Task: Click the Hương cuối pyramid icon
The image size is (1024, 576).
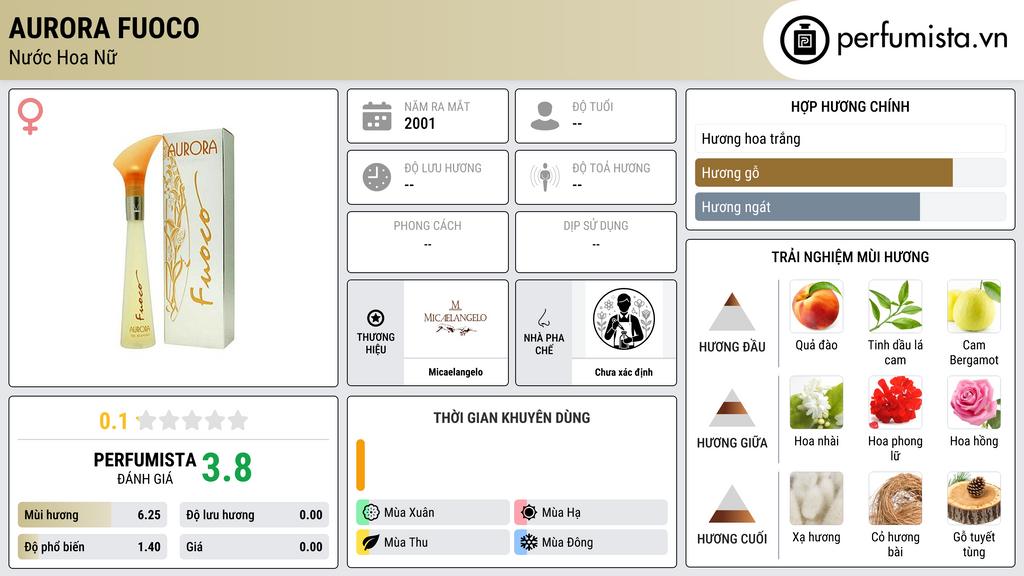Action: tap(732, 504)
